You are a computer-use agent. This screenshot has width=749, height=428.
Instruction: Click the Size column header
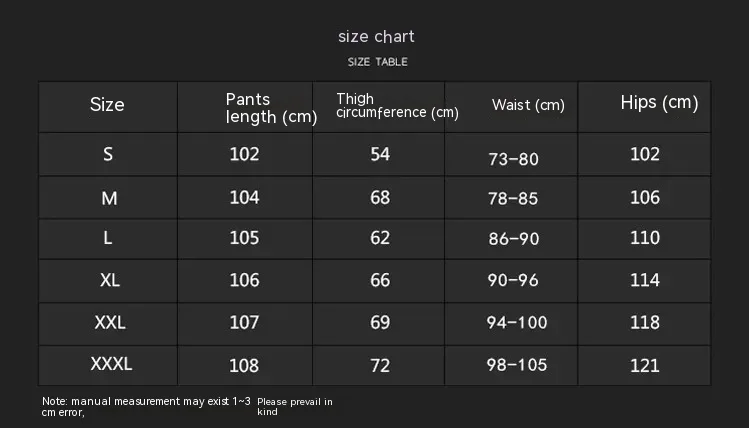[107, 105]
